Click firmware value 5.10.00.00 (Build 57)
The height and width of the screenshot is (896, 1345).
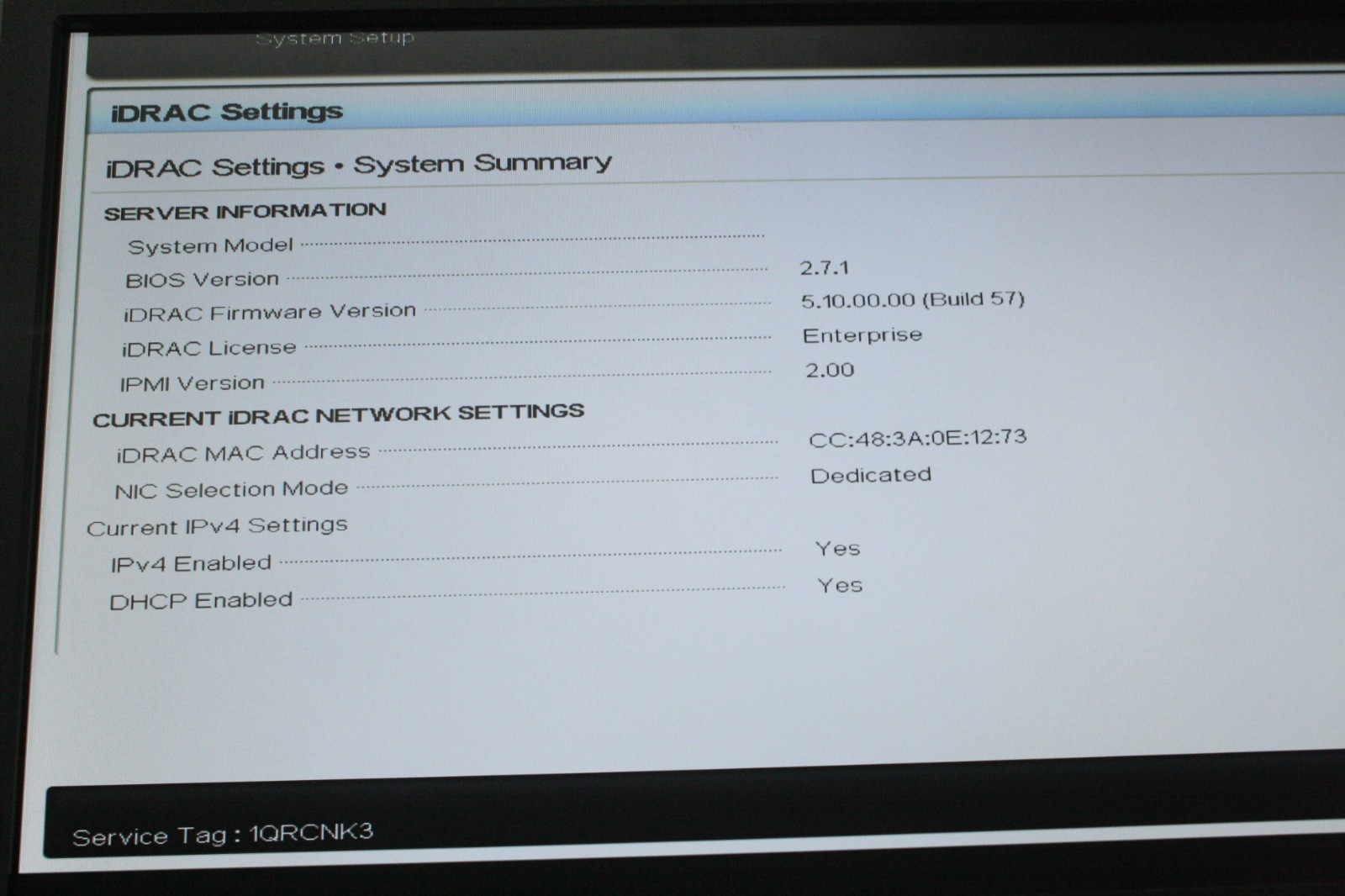coord(912,300)
